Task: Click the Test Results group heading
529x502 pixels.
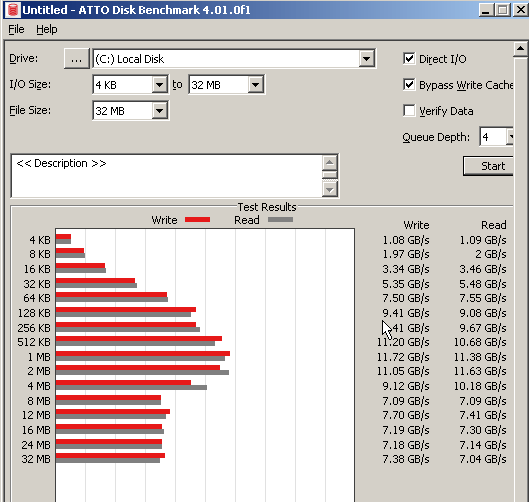Action: (267, 207)
